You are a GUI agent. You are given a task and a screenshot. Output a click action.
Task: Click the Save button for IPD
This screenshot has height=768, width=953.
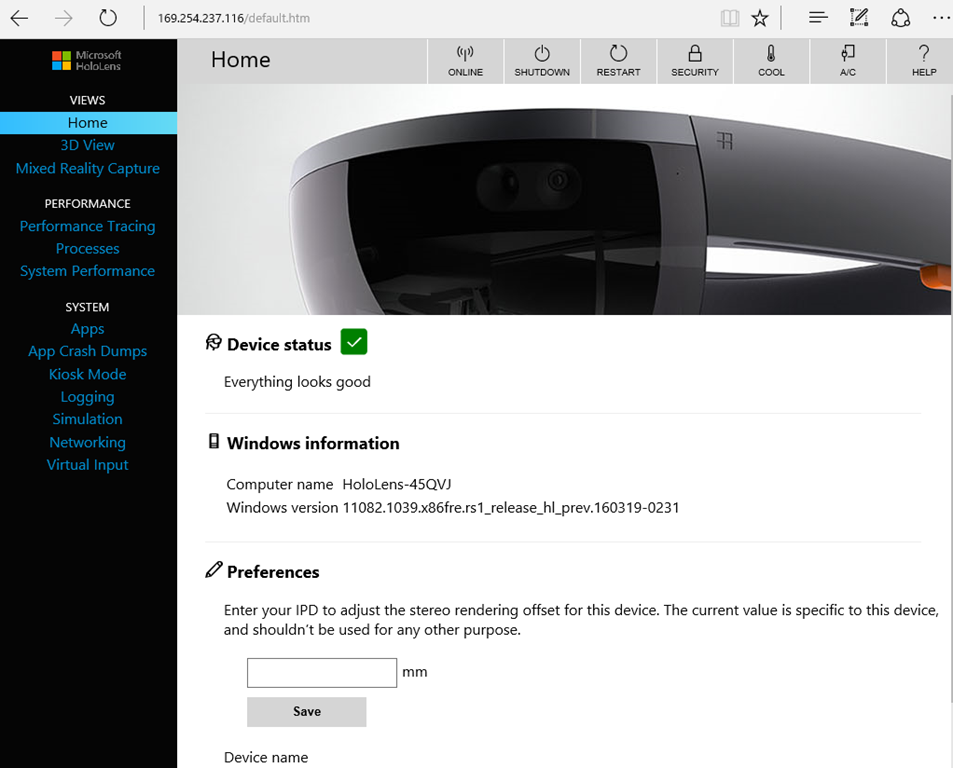[307, 711]
